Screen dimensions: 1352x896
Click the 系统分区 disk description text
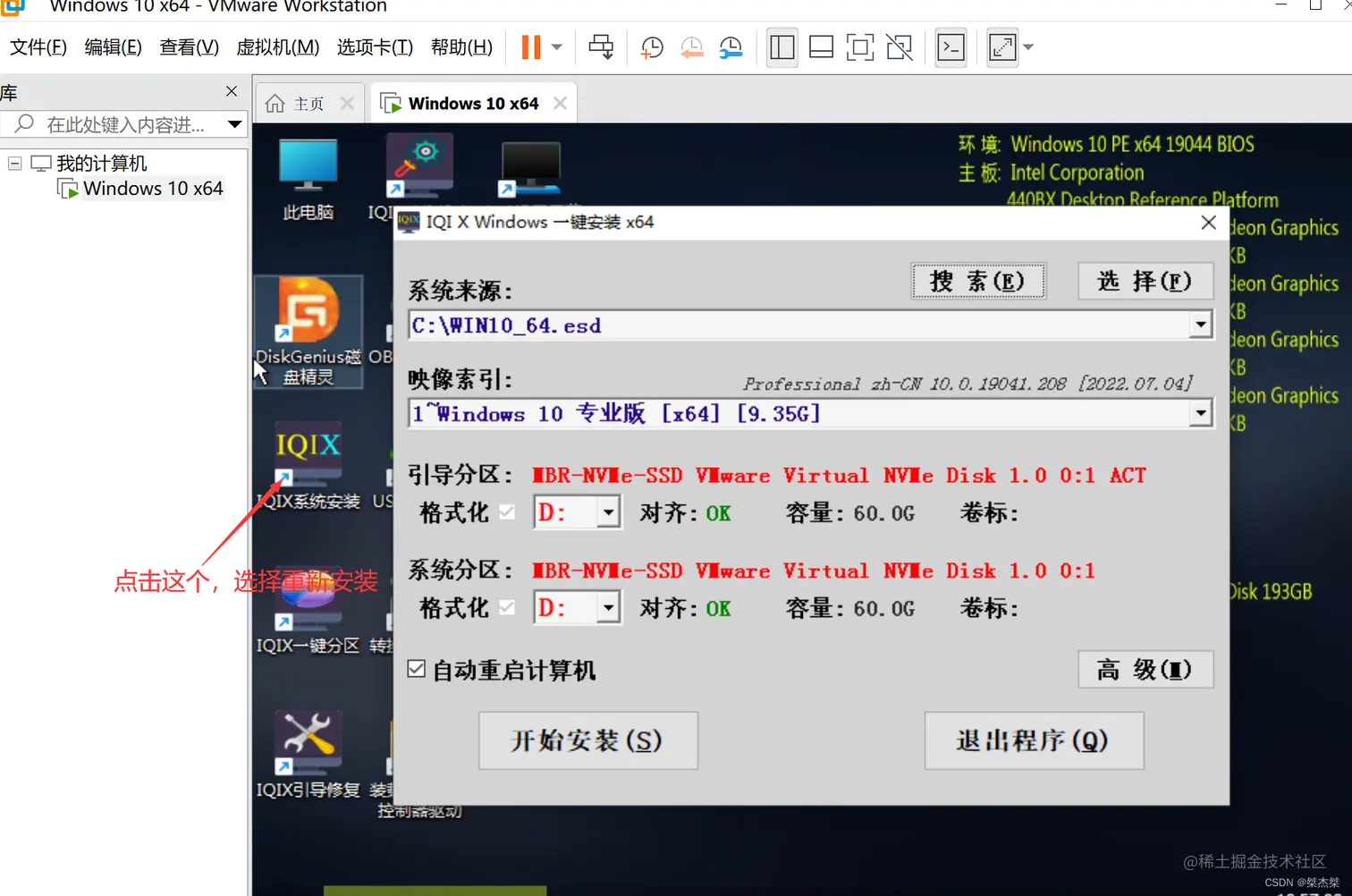pyautogui.click(x=814, y=571)
